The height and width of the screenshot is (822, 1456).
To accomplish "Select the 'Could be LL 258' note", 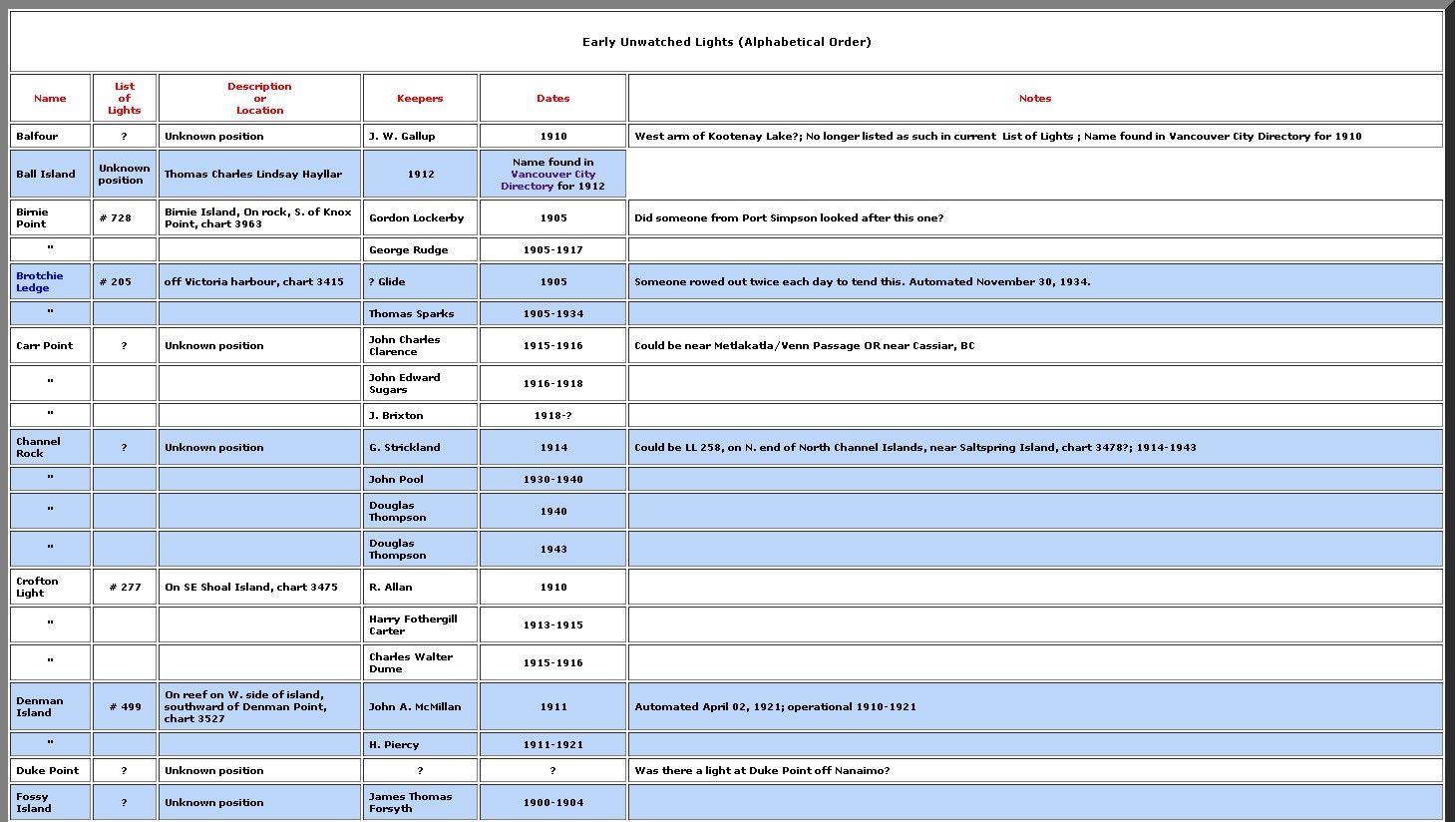I will pyautogui.click(x=1035, y=447).
